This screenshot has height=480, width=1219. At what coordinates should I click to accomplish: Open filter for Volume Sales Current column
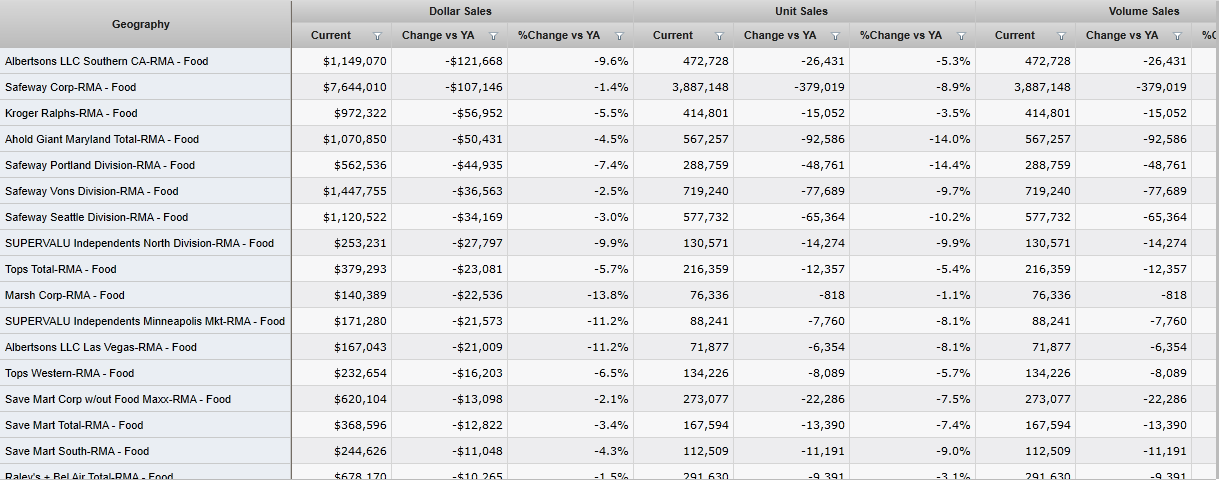pyautogui.click(x=1061, y=36)
